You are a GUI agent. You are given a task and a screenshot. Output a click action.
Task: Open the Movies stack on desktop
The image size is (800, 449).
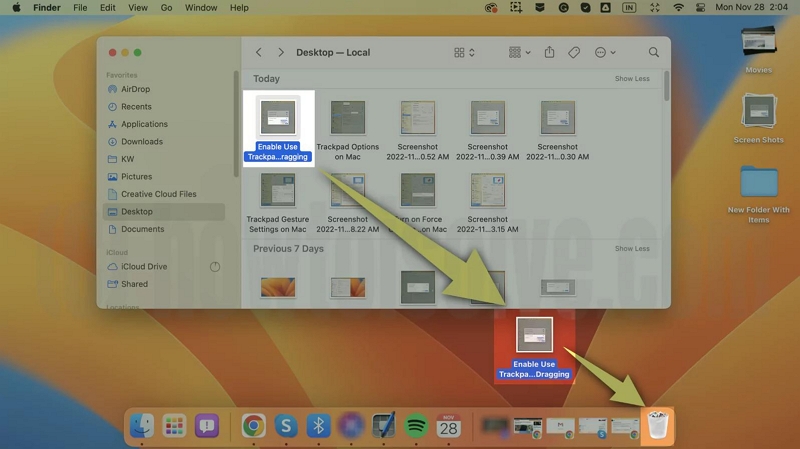pos(759,50)
